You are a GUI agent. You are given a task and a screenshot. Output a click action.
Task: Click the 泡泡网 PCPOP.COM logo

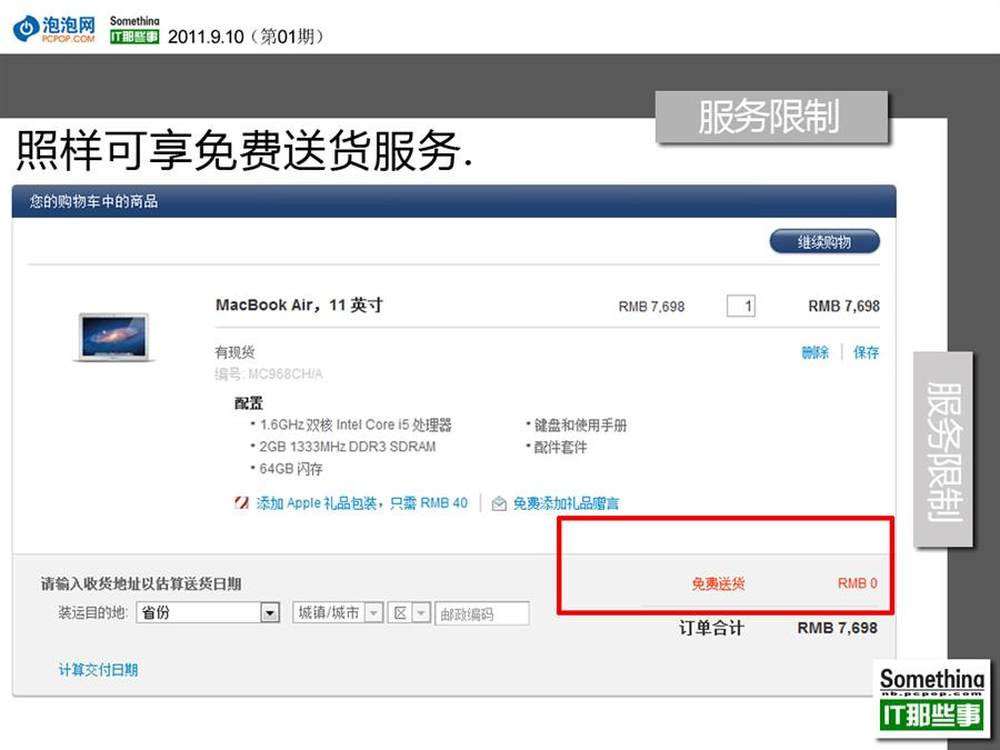[x=55, y=29]
